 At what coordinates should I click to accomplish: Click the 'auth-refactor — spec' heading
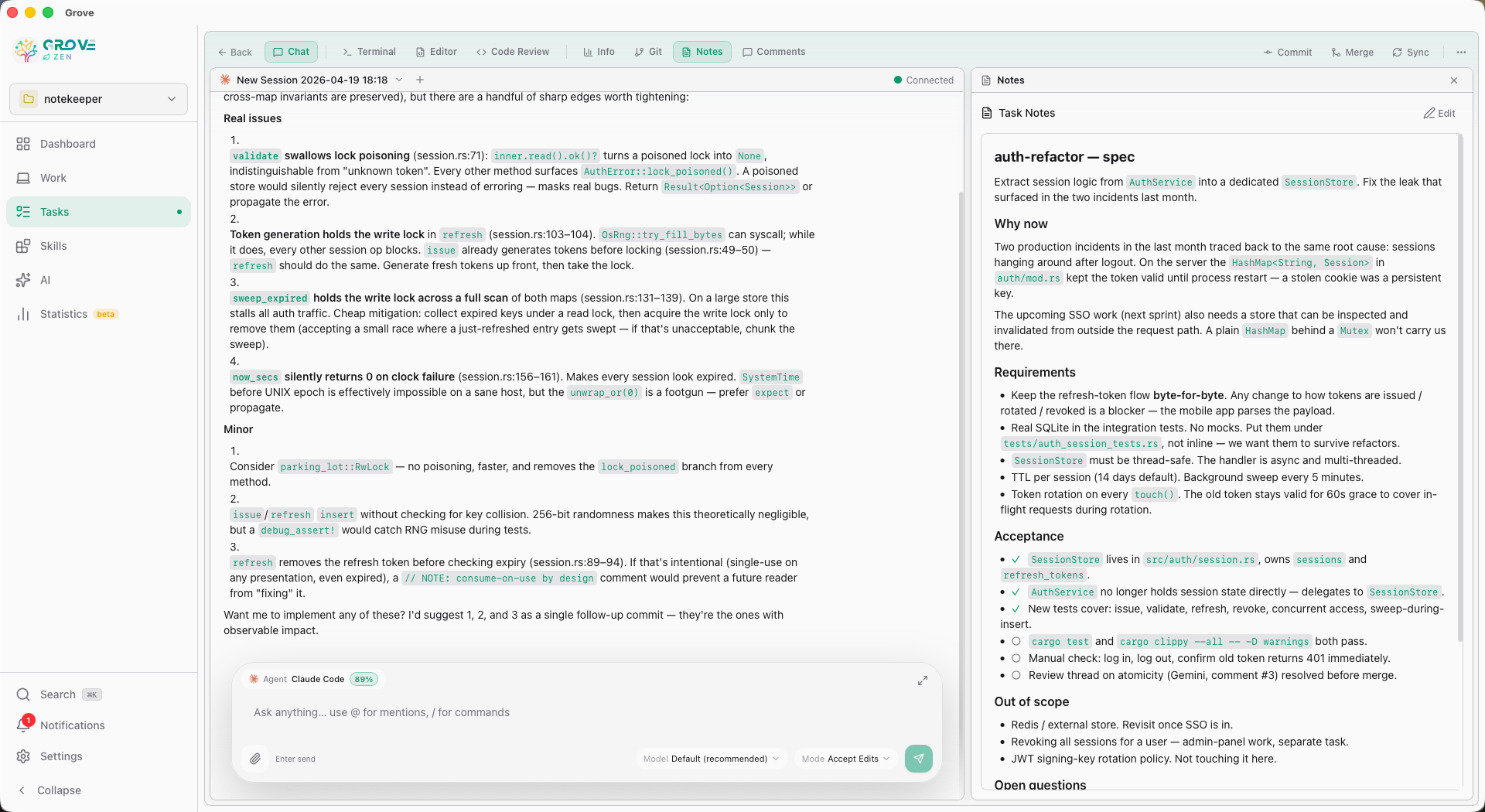1063,157
